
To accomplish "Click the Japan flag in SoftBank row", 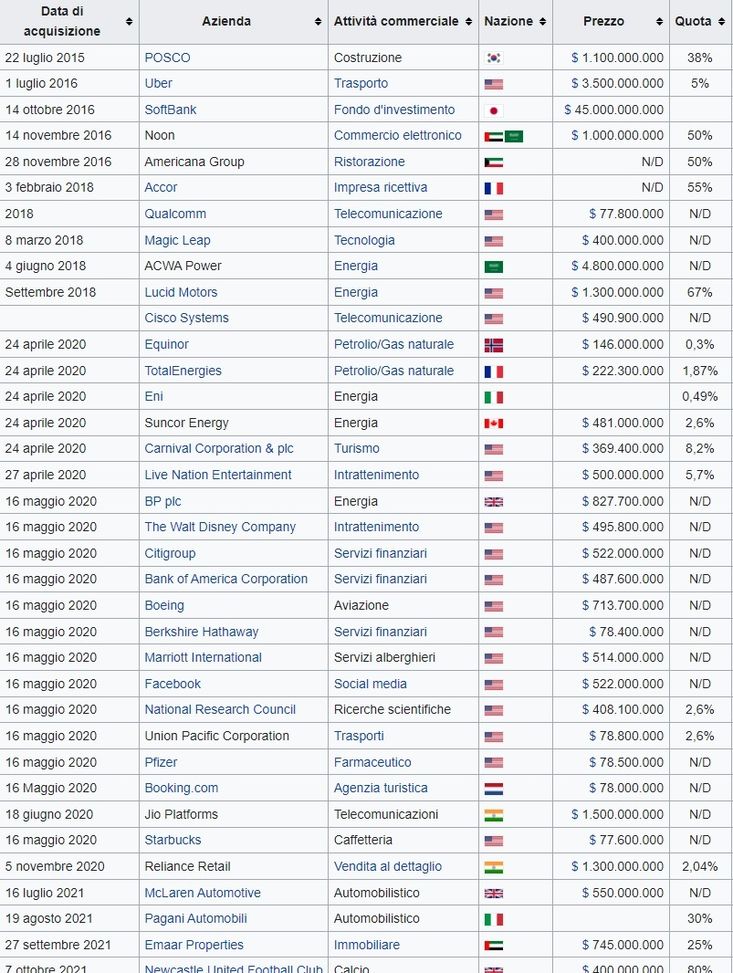I will coord(493,110).
